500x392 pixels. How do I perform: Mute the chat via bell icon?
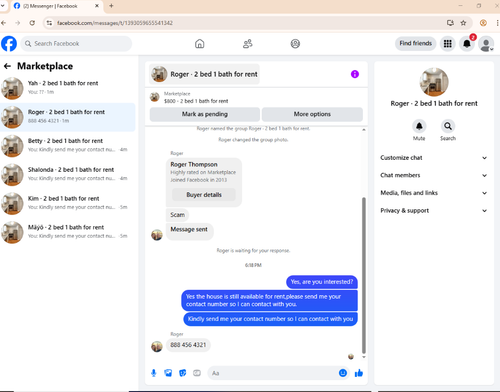pos(419,126)
